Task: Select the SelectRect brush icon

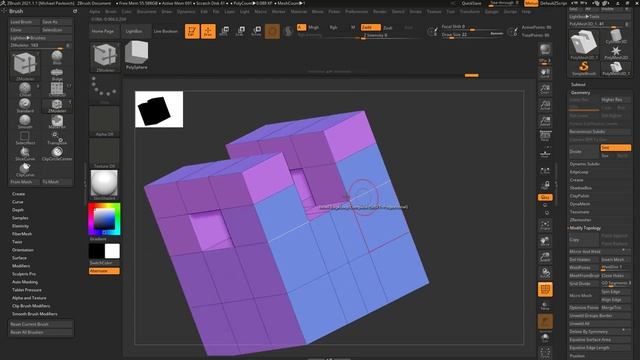Action: 25,137
